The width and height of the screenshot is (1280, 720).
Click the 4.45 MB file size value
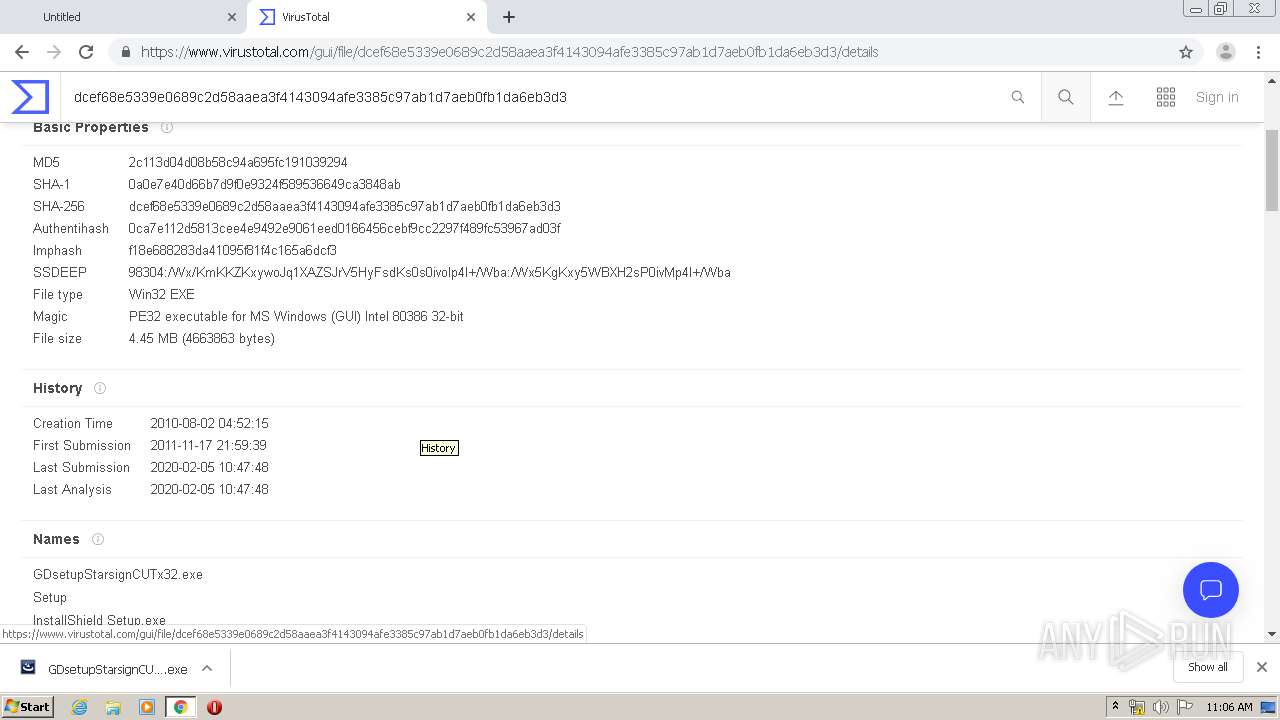click(x=201, y=338)
